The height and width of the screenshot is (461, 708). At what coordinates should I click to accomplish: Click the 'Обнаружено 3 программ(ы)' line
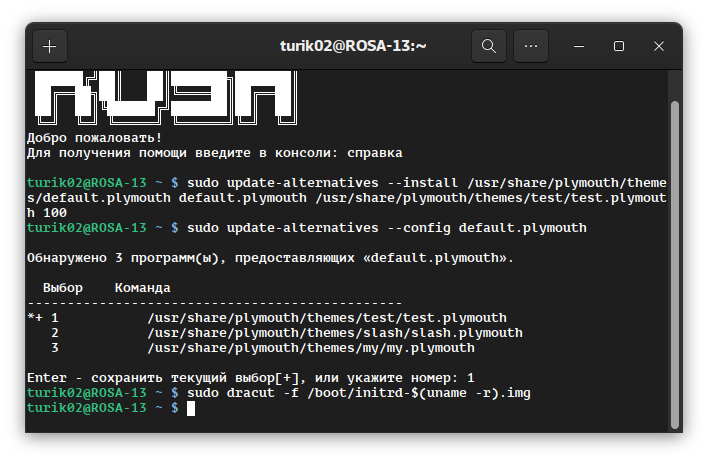tap(270, 258)
